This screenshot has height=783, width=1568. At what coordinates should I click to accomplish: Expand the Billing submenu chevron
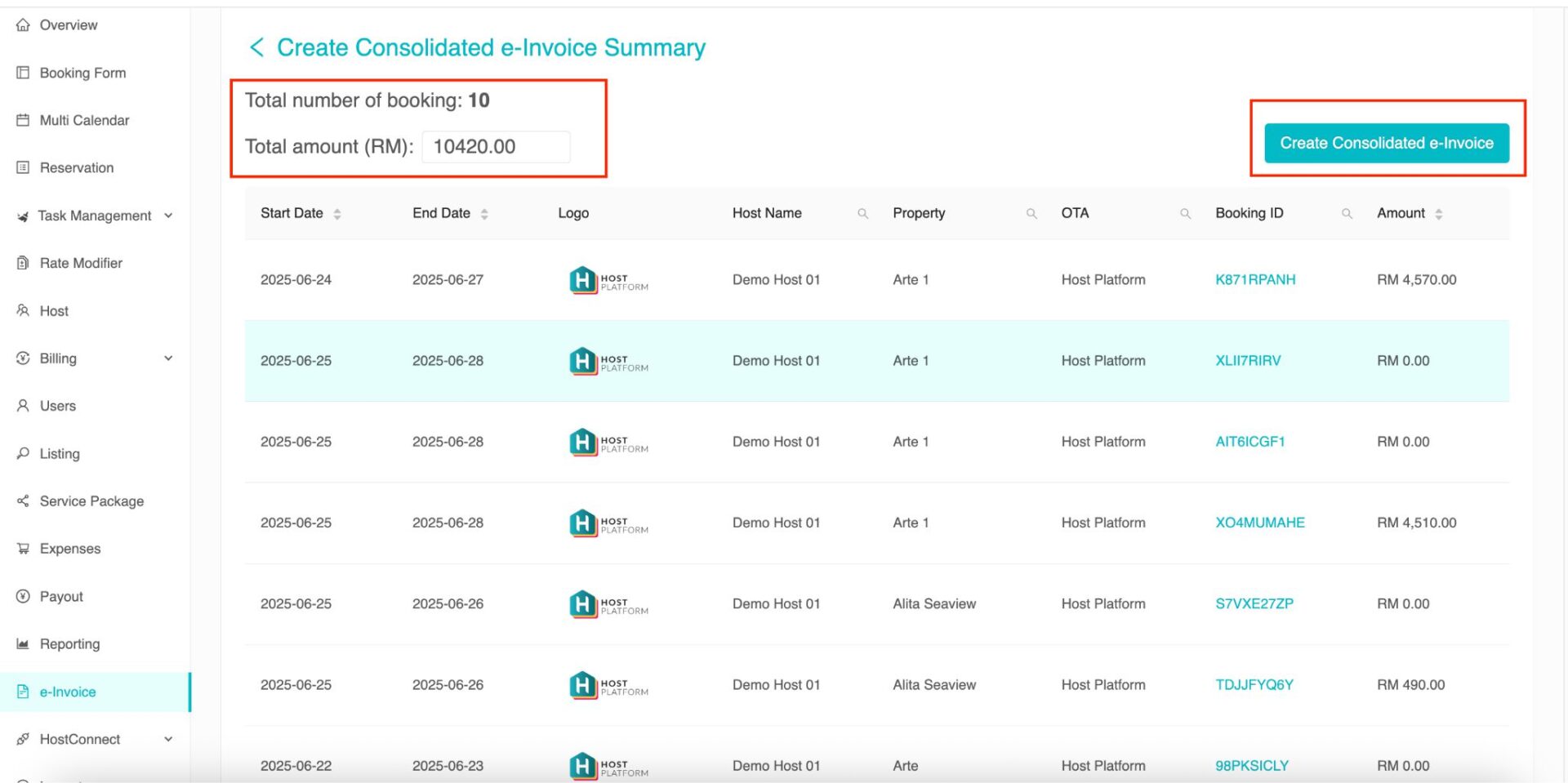(x=168, y=358)
